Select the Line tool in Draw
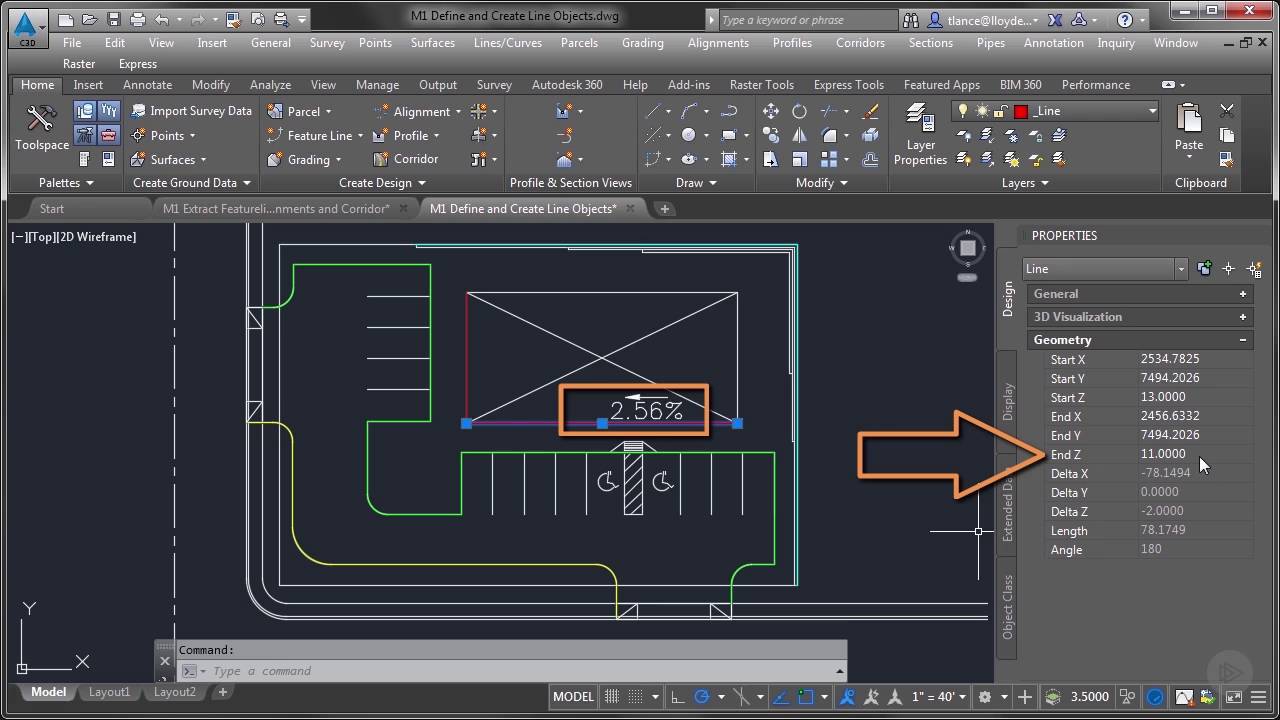This screenshot has width=1280, height=720. pos(653,111)
